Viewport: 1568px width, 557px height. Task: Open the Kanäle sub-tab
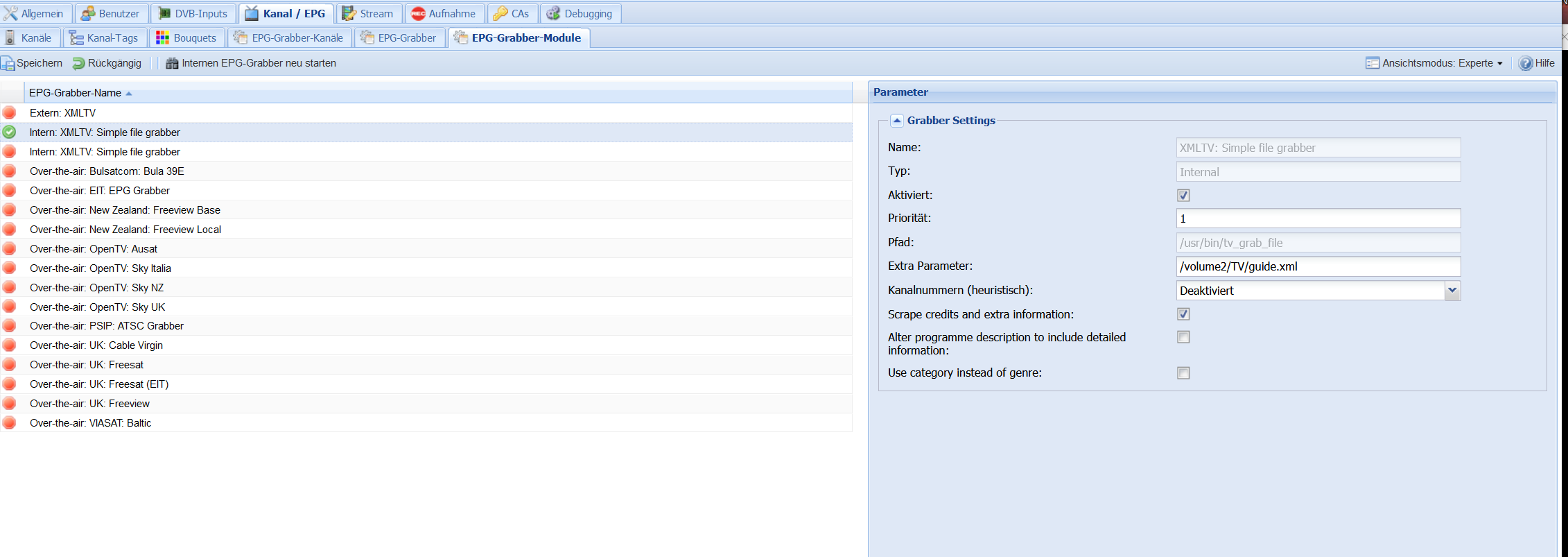tap(29, 37)
